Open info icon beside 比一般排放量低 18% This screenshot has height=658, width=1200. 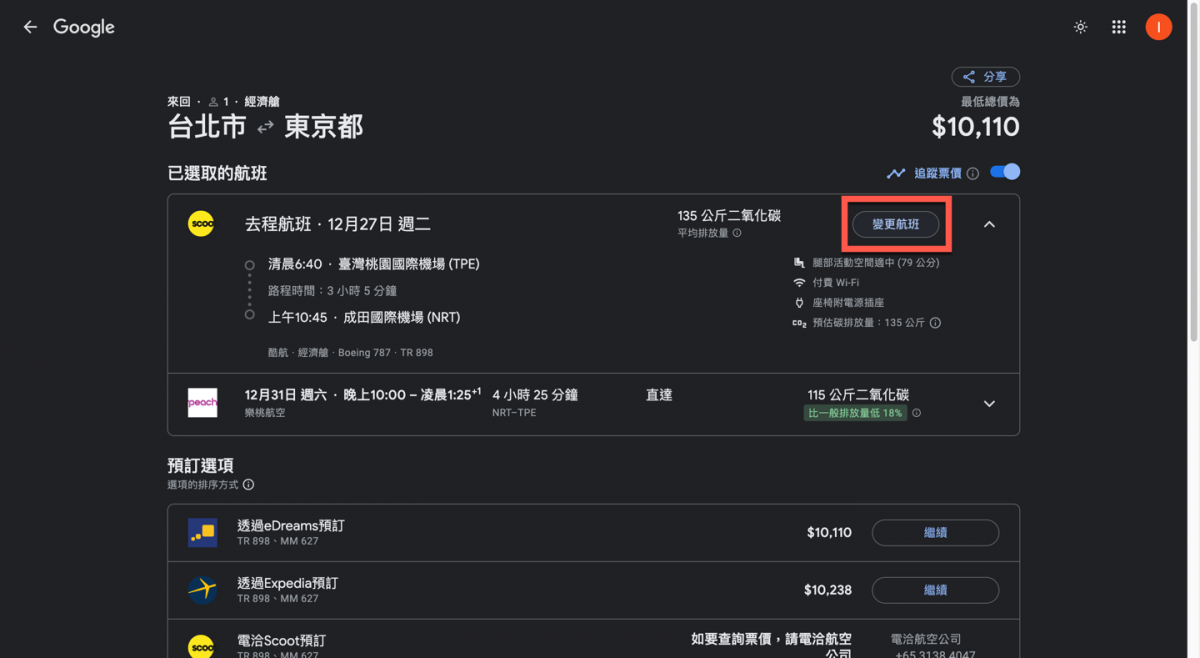[917, 413]
